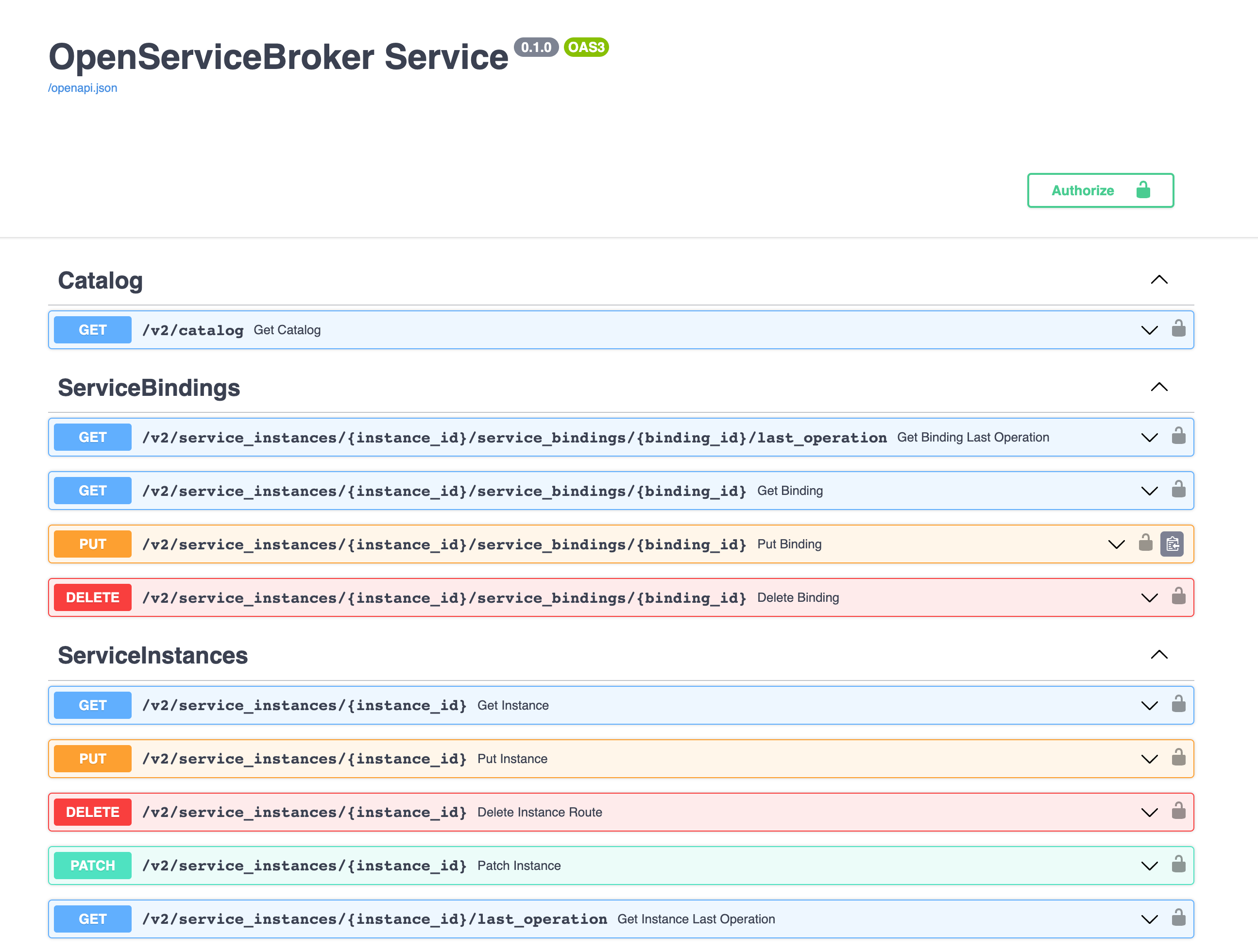1258x952 pixels.
Task: Open the Authorize dialog
Action: click(x=1100, y=190)
